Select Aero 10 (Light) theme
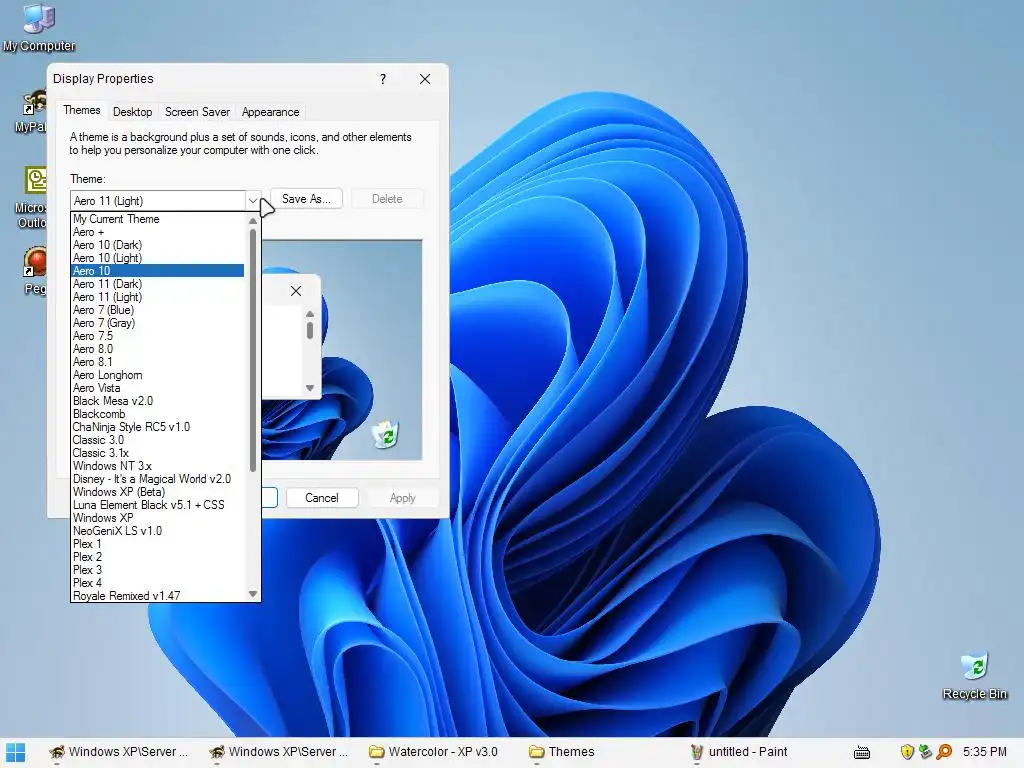Screen dimensions: 1024x768 (157, 258)
